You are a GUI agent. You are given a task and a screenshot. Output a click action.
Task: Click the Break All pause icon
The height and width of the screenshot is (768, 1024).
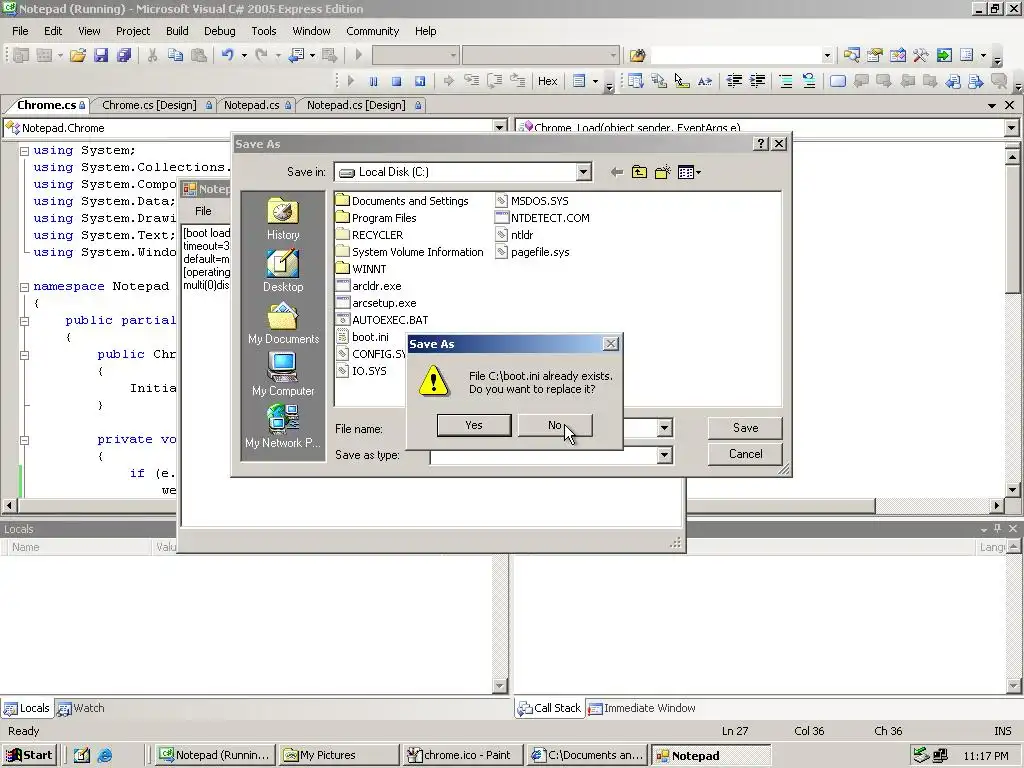[374, 81]
